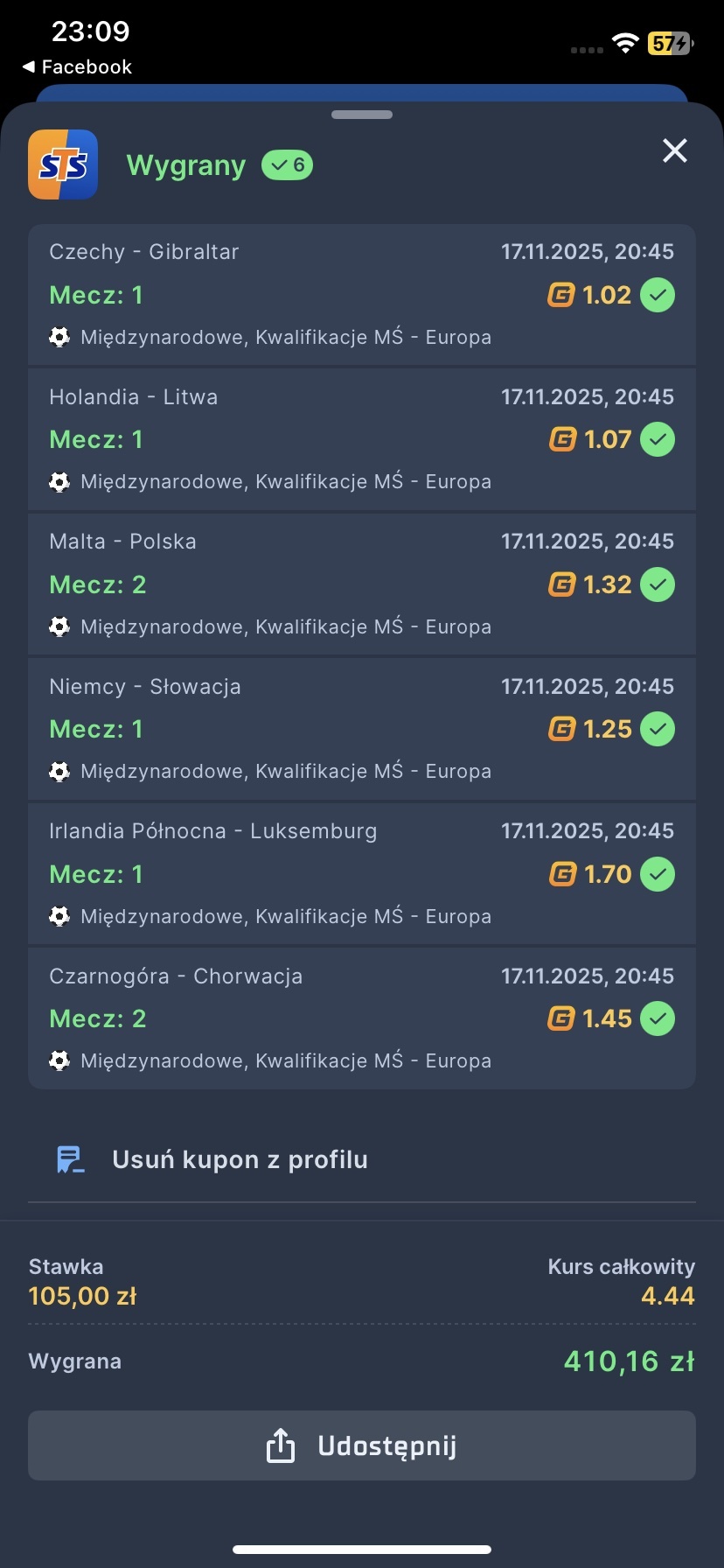Tap the STS bookmaker logo

tap(63, 164)
